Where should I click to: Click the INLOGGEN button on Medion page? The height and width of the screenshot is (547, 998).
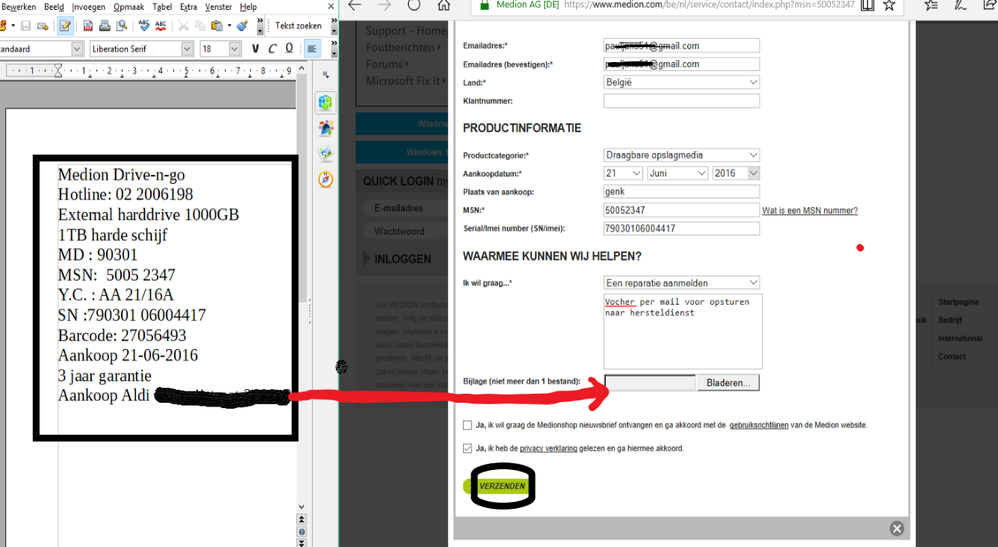402,259
